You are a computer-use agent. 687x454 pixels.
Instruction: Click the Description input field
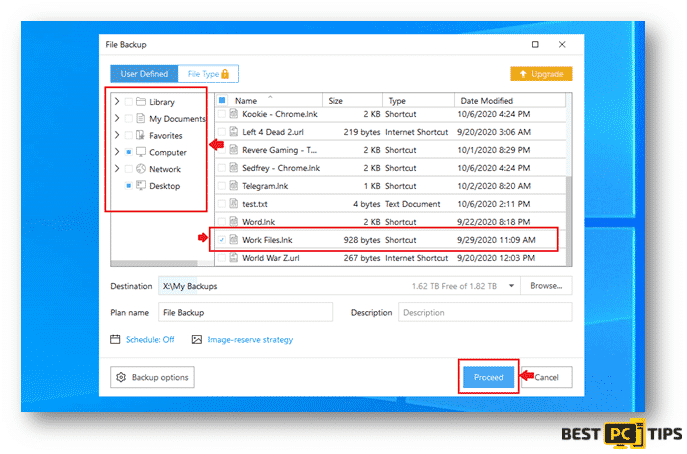(485, 312)
